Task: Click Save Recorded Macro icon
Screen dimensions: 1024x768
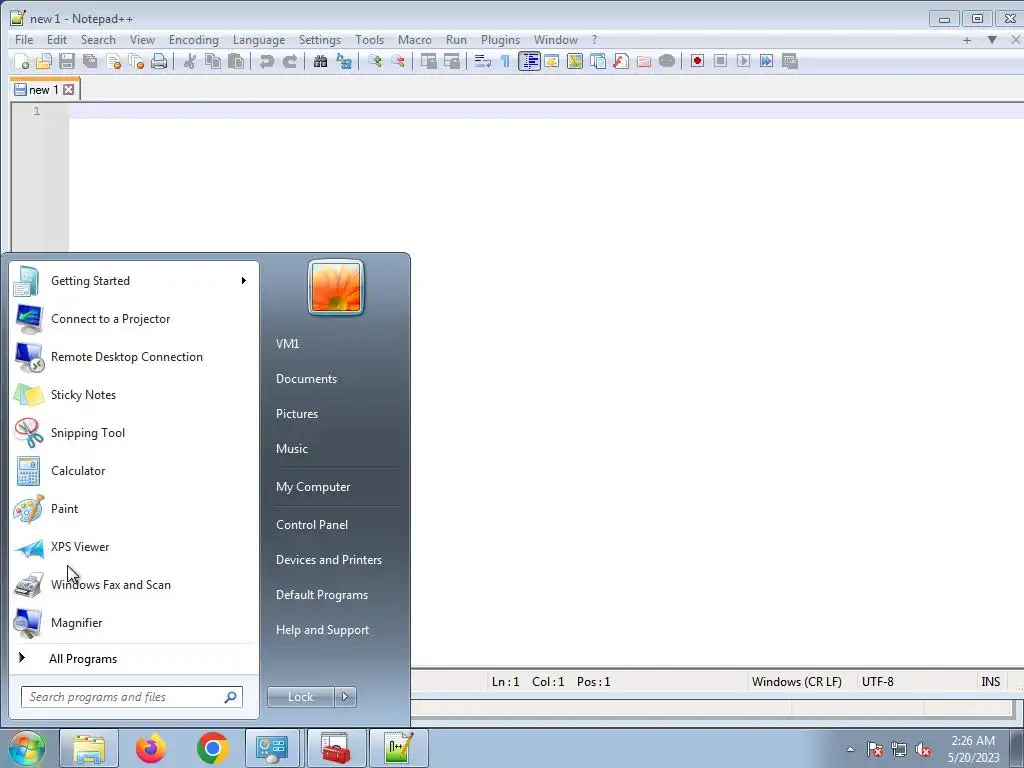Action: [x=790, y=61]
